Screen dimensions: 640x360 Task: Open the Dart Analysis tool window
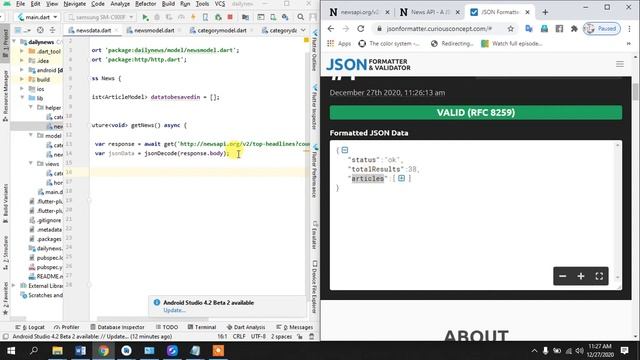click(246, 327)
